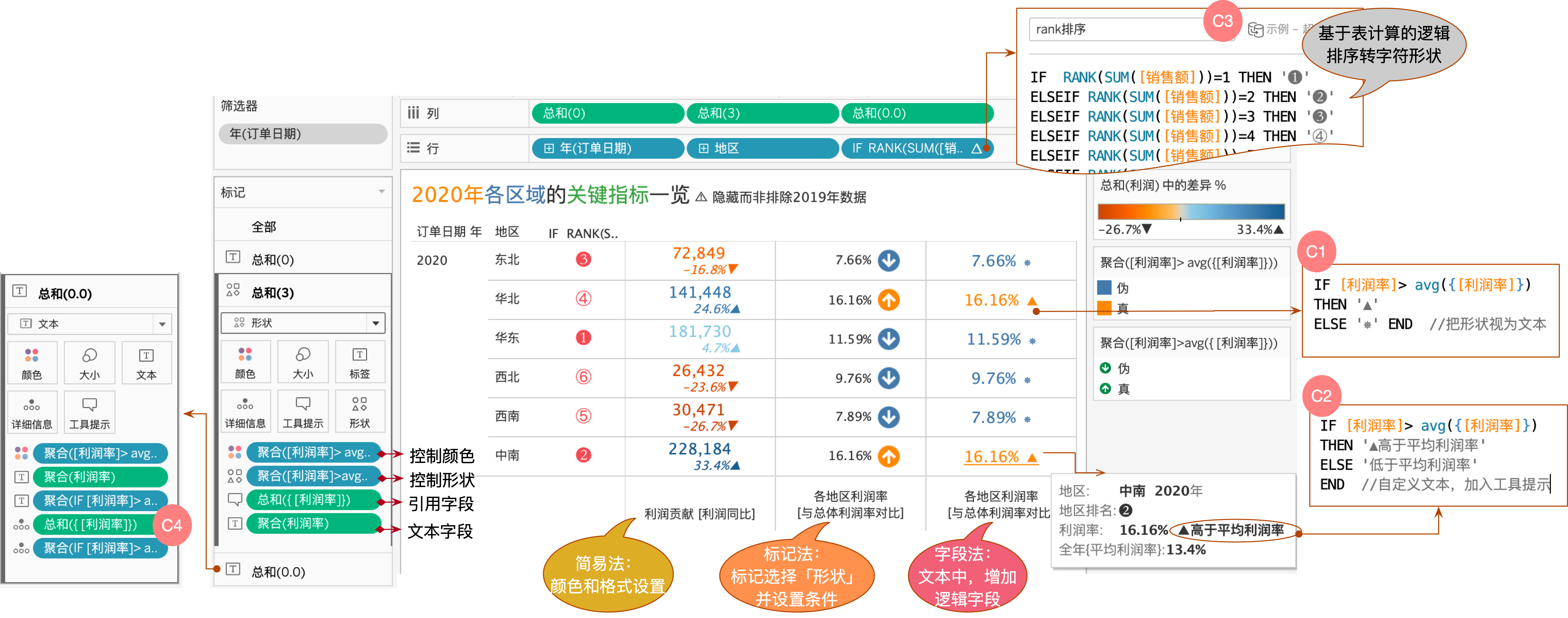Click 详细信息 in 总和(0.0) marks card
1568x618 pixels.
coord(32,412)
